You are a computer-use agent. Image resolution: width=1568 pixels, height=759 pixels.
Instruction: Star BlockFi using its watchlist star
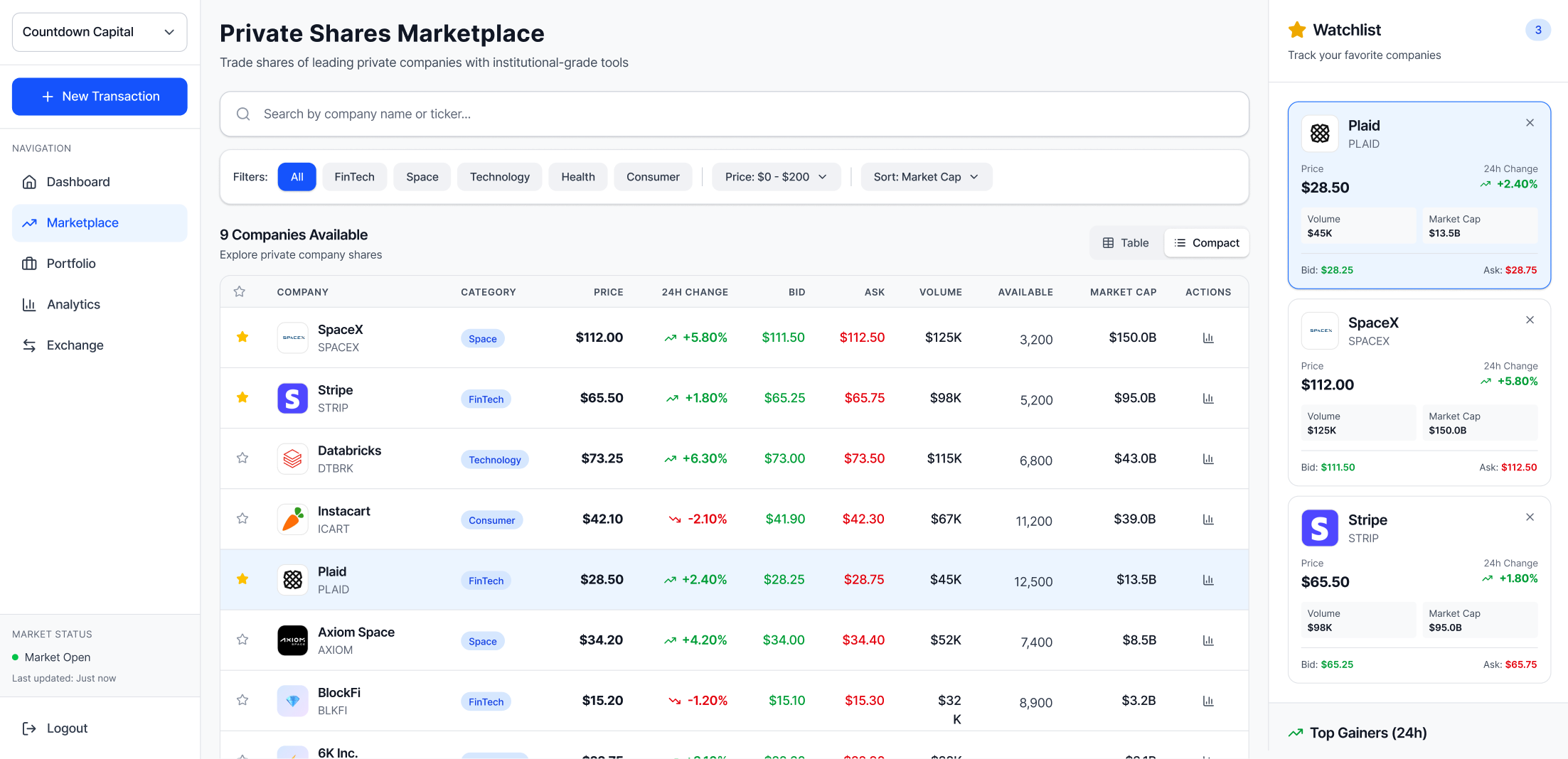click(242, 700)
